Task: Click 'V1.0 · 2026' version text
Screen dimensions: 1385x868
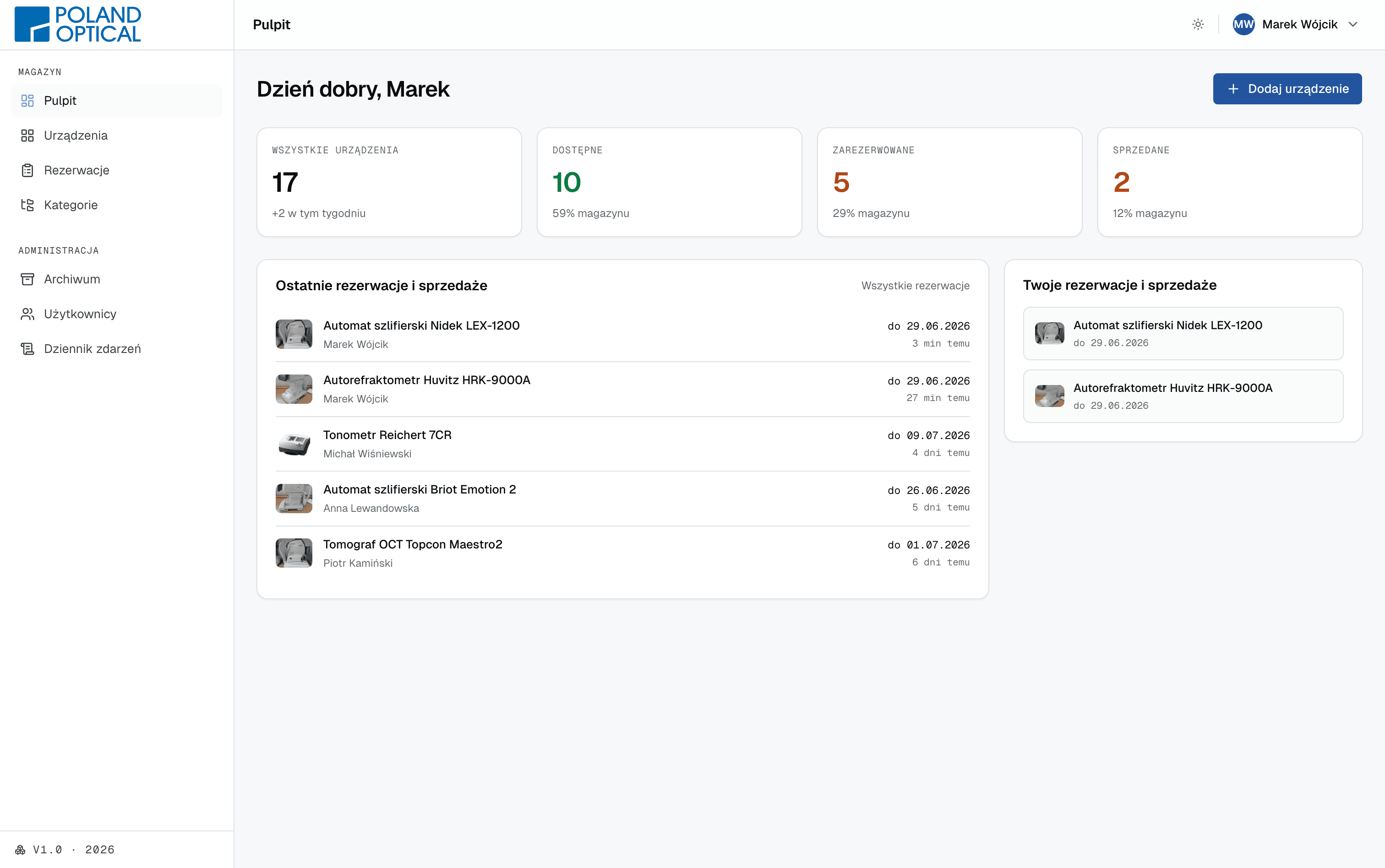Action: tap(73, 850)
